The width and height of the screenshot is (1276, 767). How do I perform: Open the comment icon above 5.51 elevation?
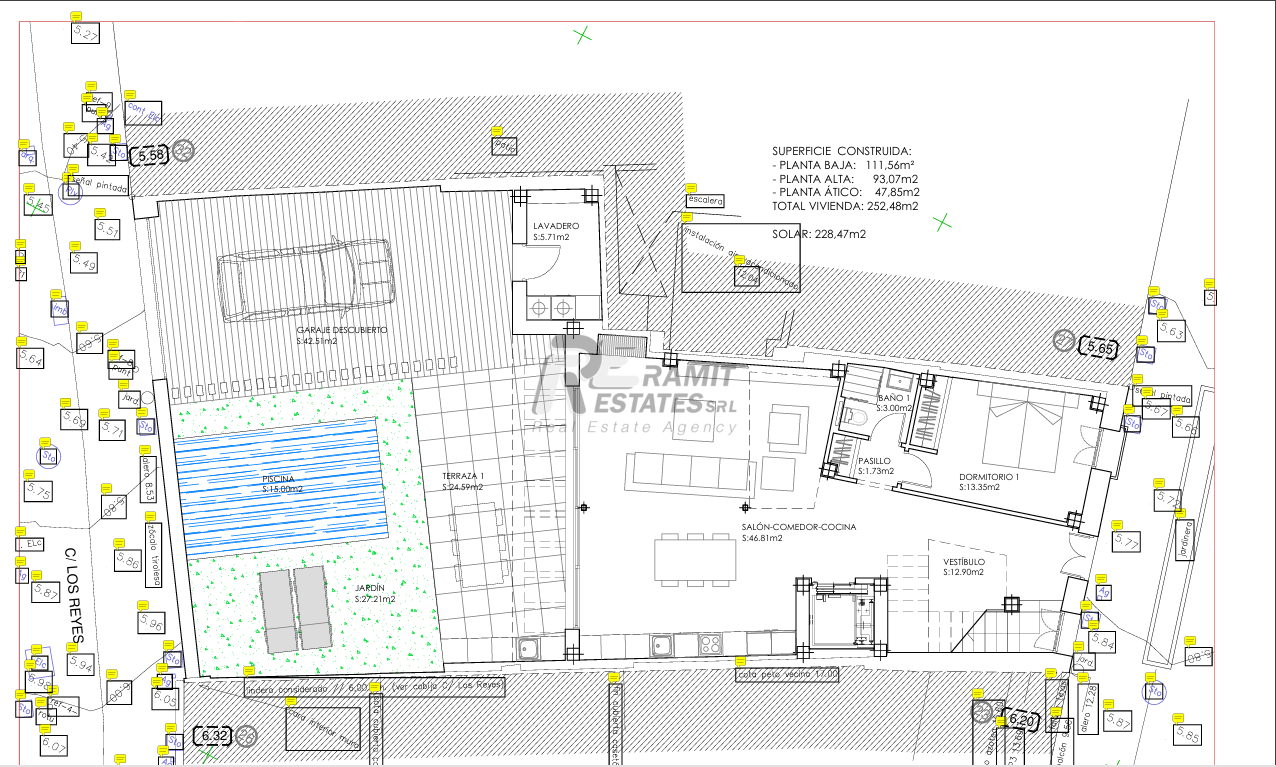pos(100,213)
